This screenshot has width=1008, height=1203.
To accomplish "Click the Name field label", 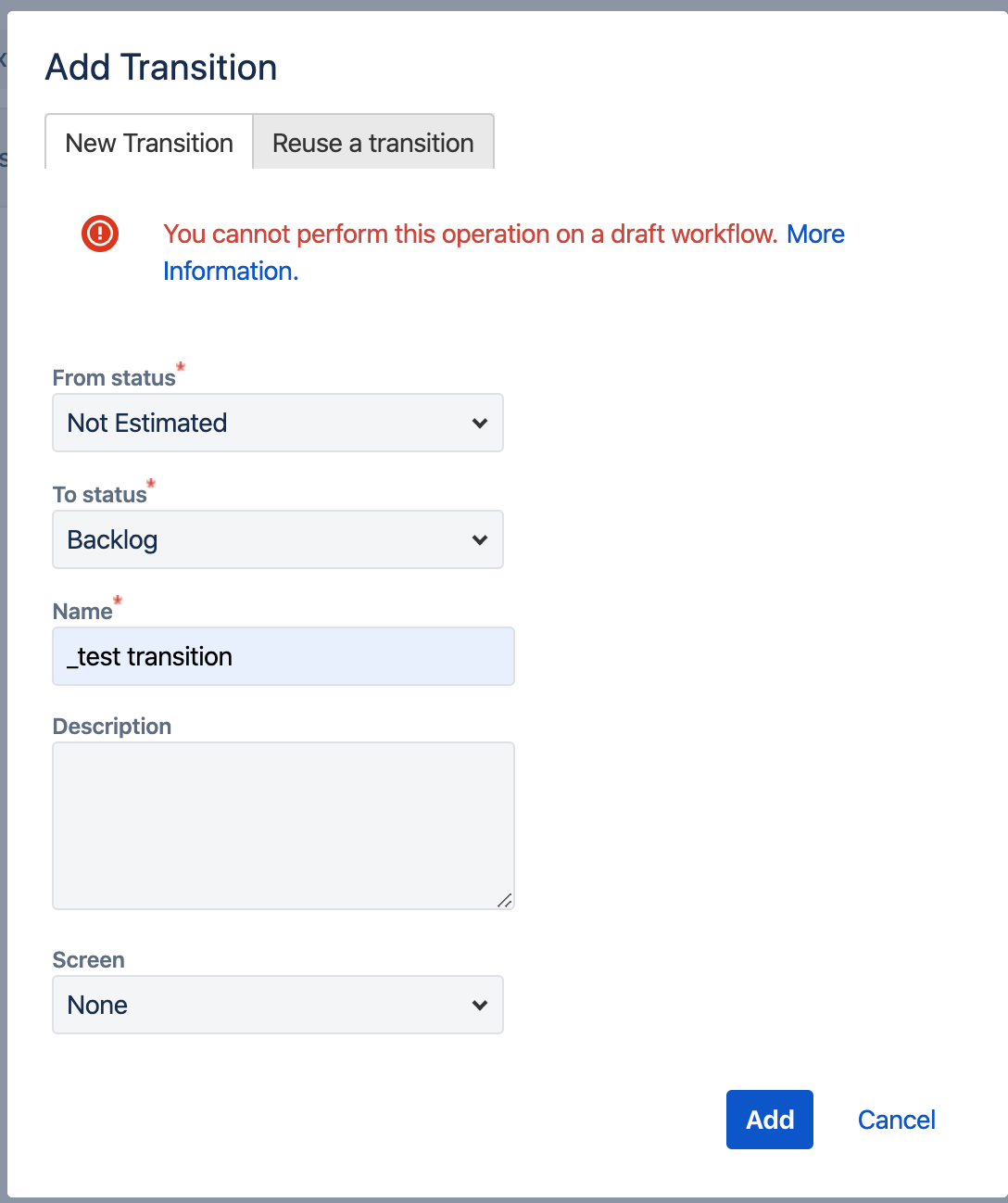I will (82, 612).
